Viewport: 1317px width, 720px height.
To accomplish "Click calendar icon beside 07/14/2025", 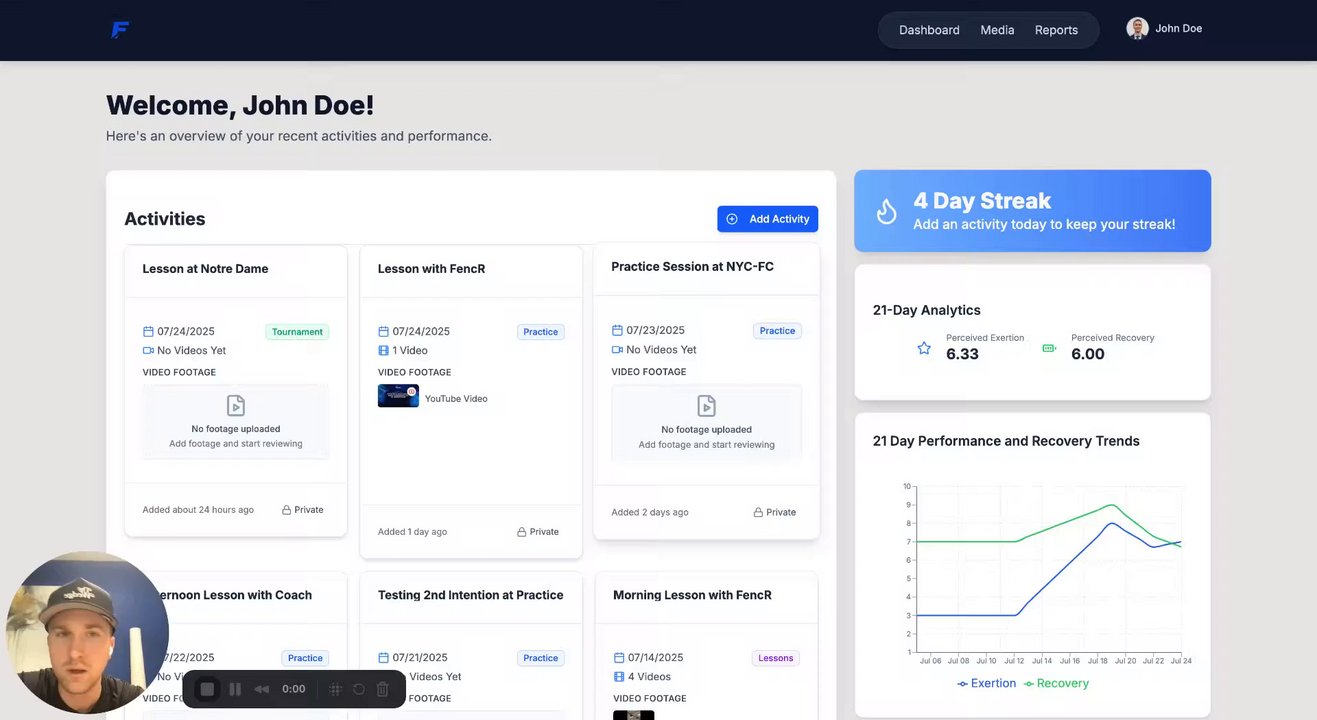I will [x=618, y=658].
